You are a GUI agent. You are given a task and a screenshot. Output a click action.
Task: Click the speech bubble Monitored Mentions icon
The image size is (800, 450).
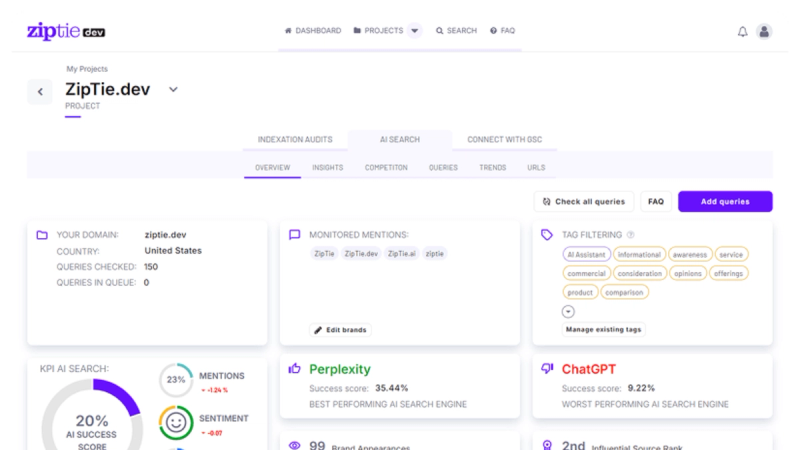click(x=294, y=235)
